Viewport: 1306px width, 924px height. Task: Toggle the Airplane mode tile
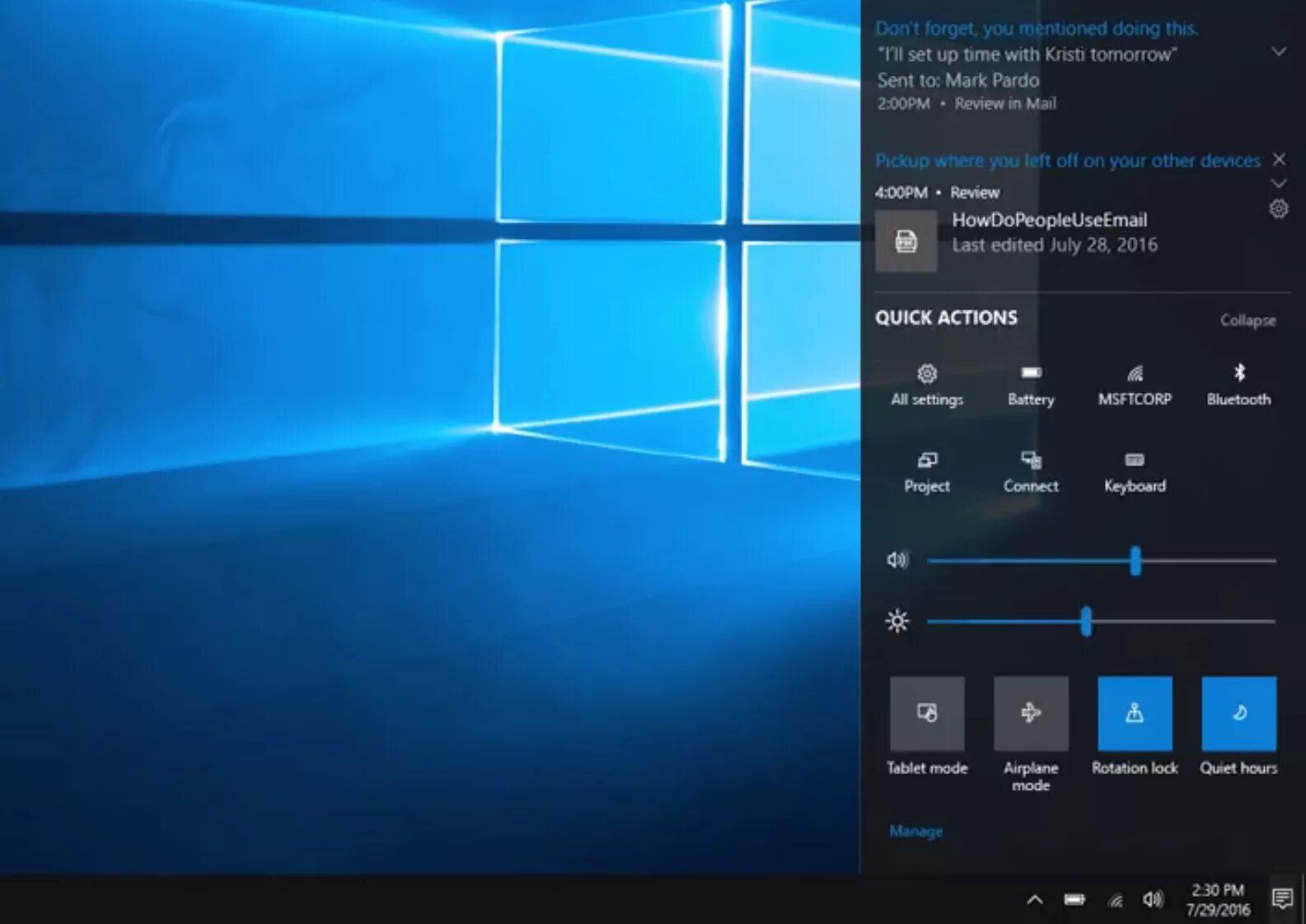pos(1031,713)
